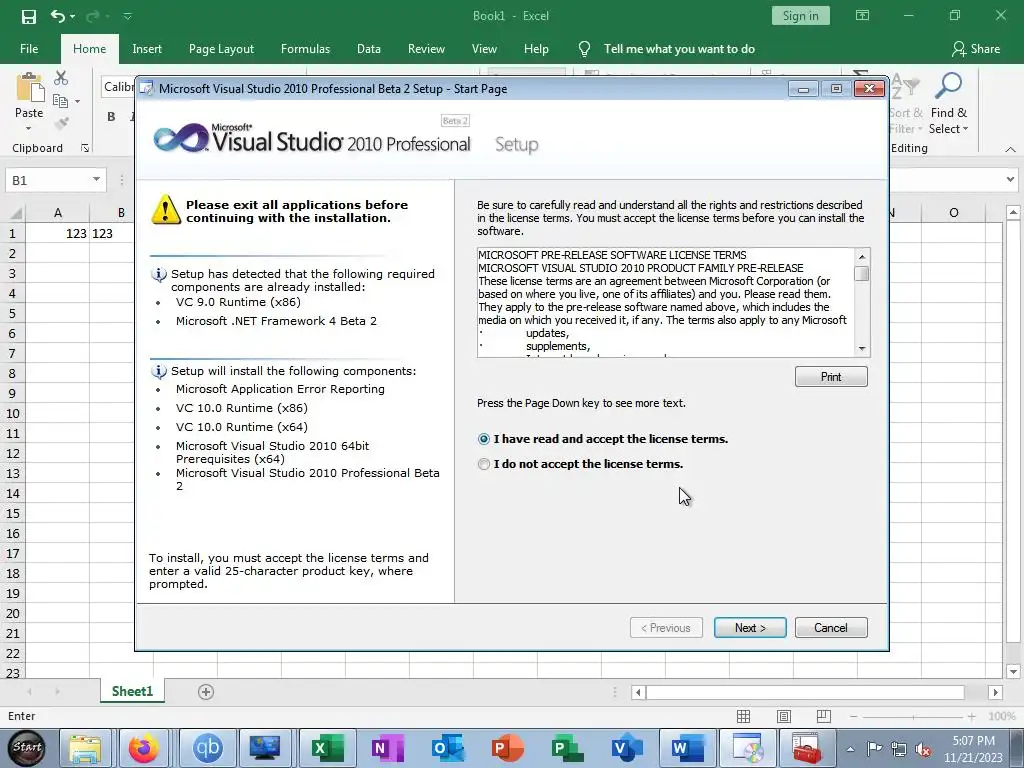
Task: Click the license text scrollbar thumb
Action: [x=862, y=273]
